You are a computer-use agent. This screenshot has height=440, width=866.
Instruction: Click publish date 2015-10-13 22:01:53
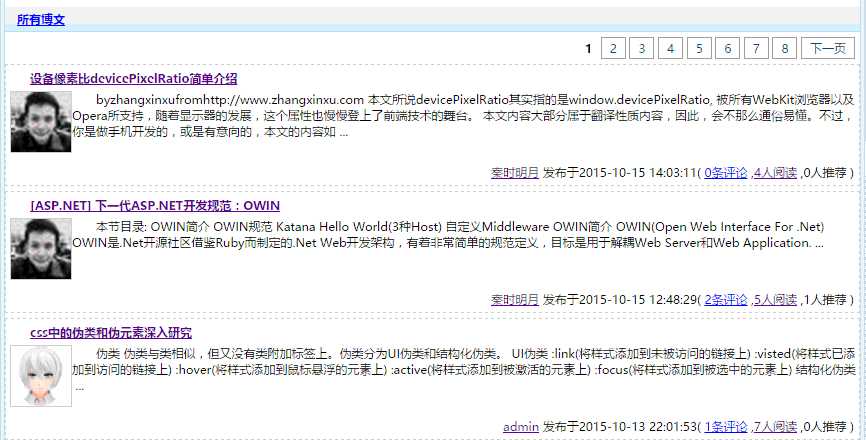coord(637,426)
